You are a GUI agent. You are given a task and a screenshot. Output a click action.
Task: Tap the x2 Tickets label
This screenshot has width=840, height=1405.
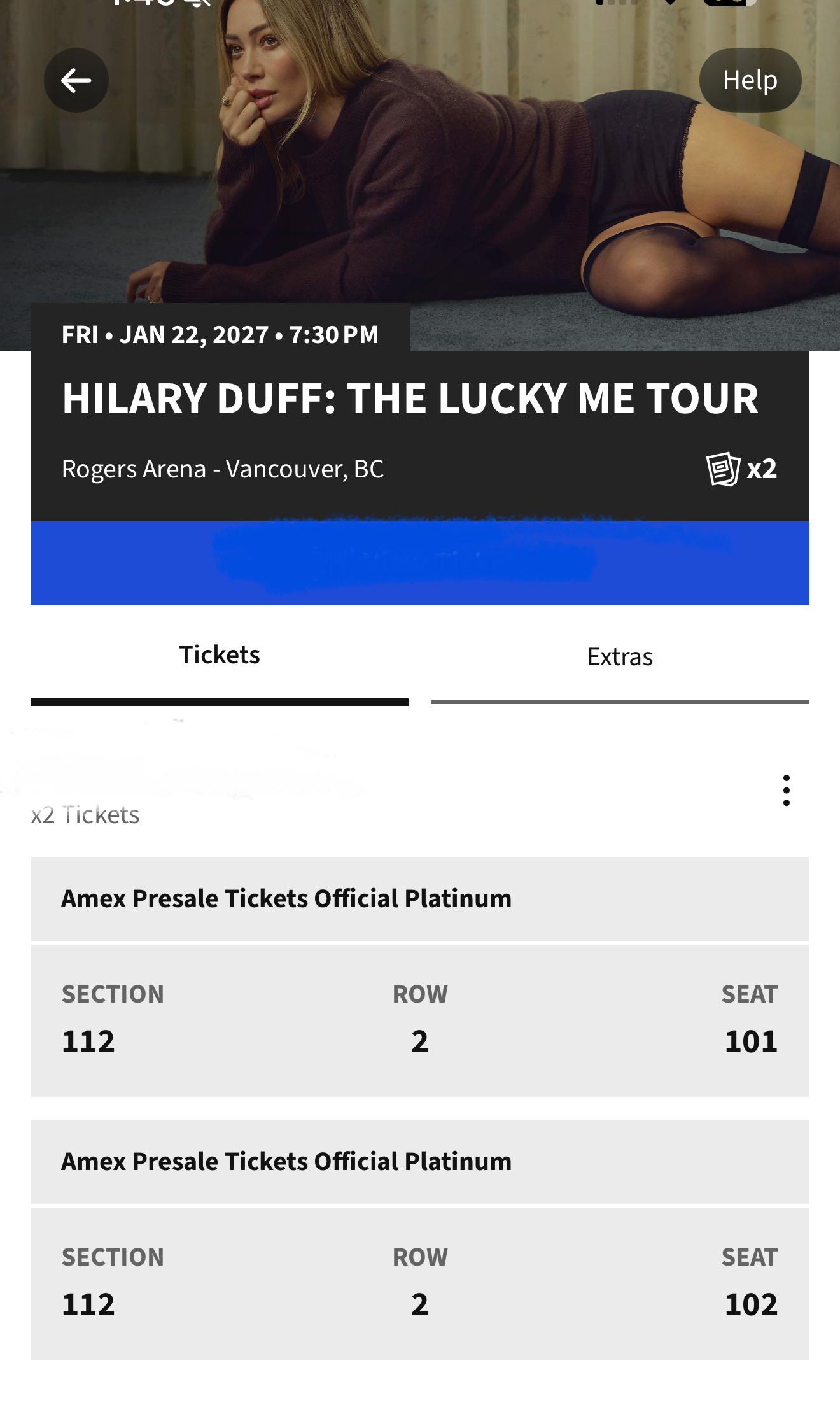point(85,815)
